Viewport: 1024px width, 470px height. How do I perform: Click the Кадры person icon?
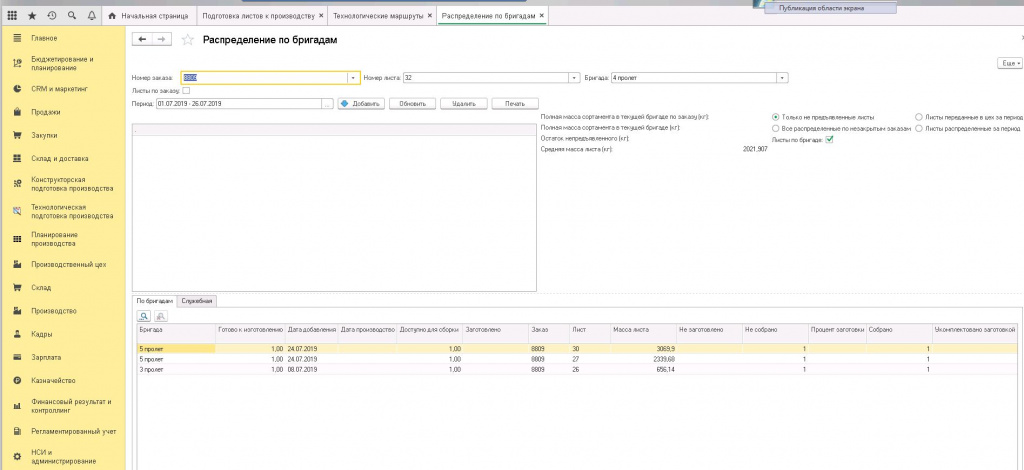(x=18, y=334)
